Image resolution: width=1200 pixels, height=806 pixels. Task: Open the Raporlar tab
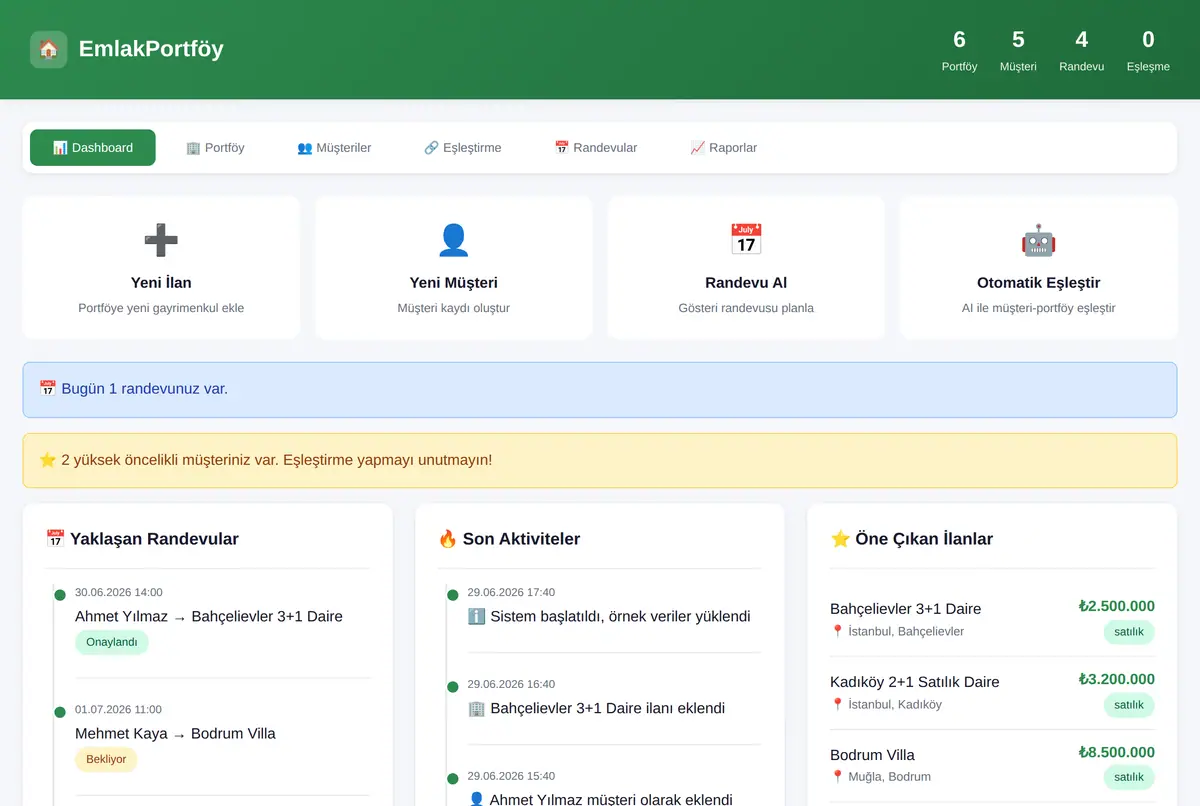[x=724, y=147]
